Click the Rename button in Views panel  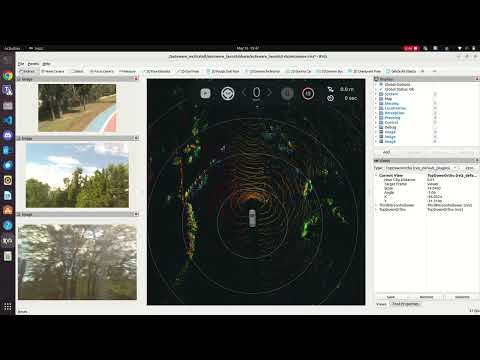462,297
